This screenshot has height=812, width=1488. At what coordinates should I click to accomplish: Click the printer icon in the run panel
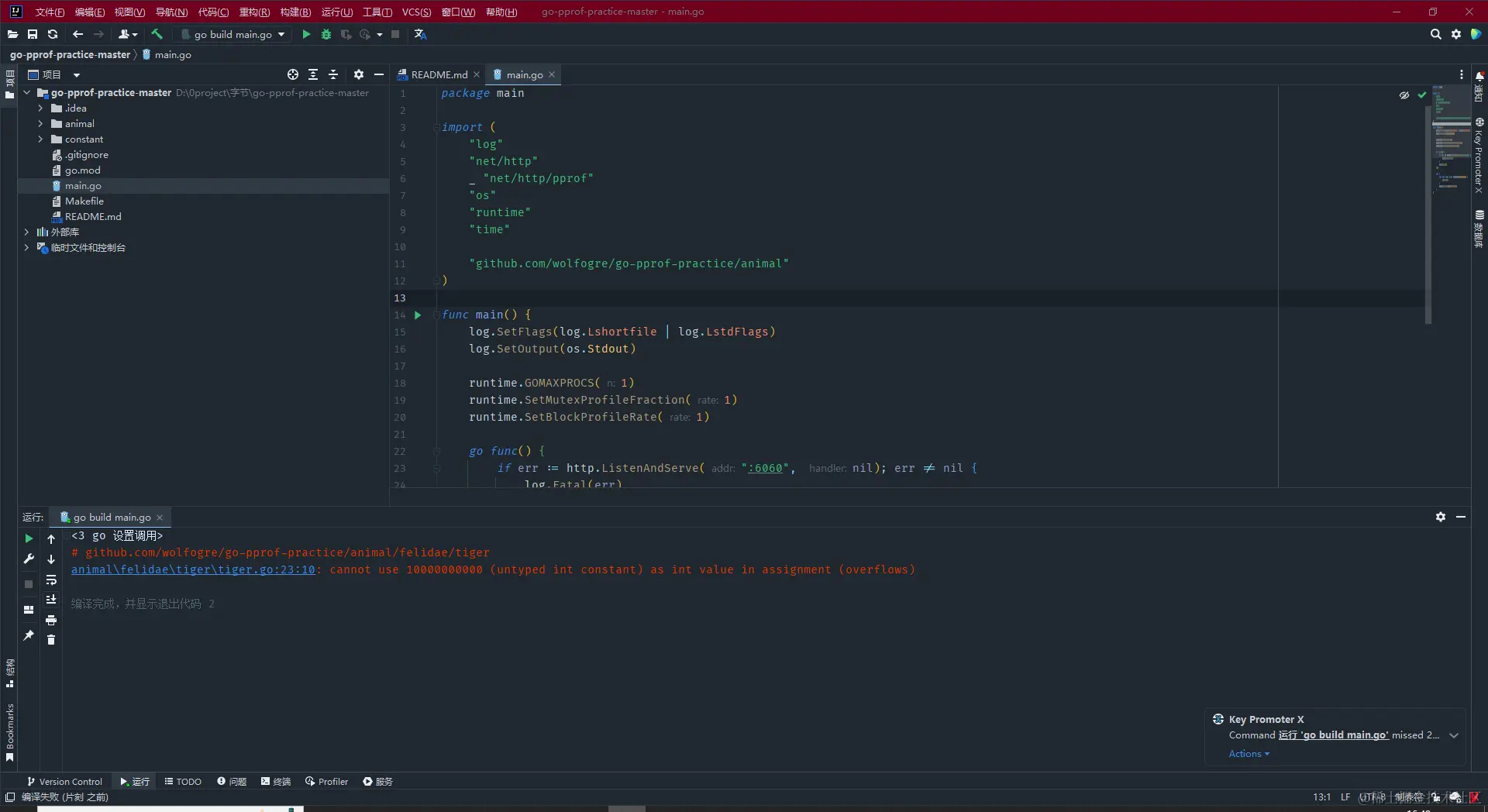[51, 620]
